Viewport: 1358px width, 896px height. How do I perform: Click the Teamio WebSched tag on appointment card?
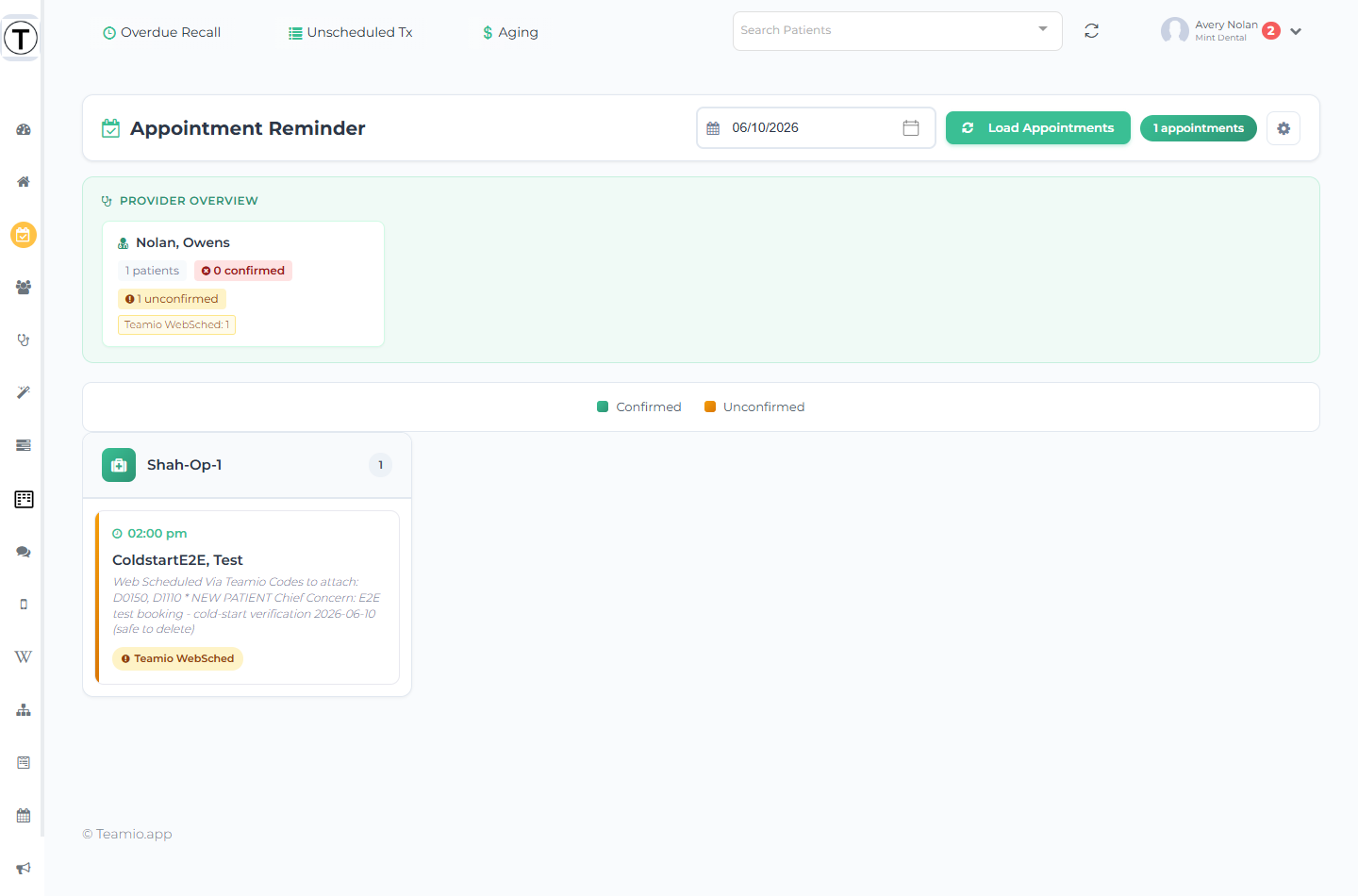pyautogui.click(x=177, y=658)
